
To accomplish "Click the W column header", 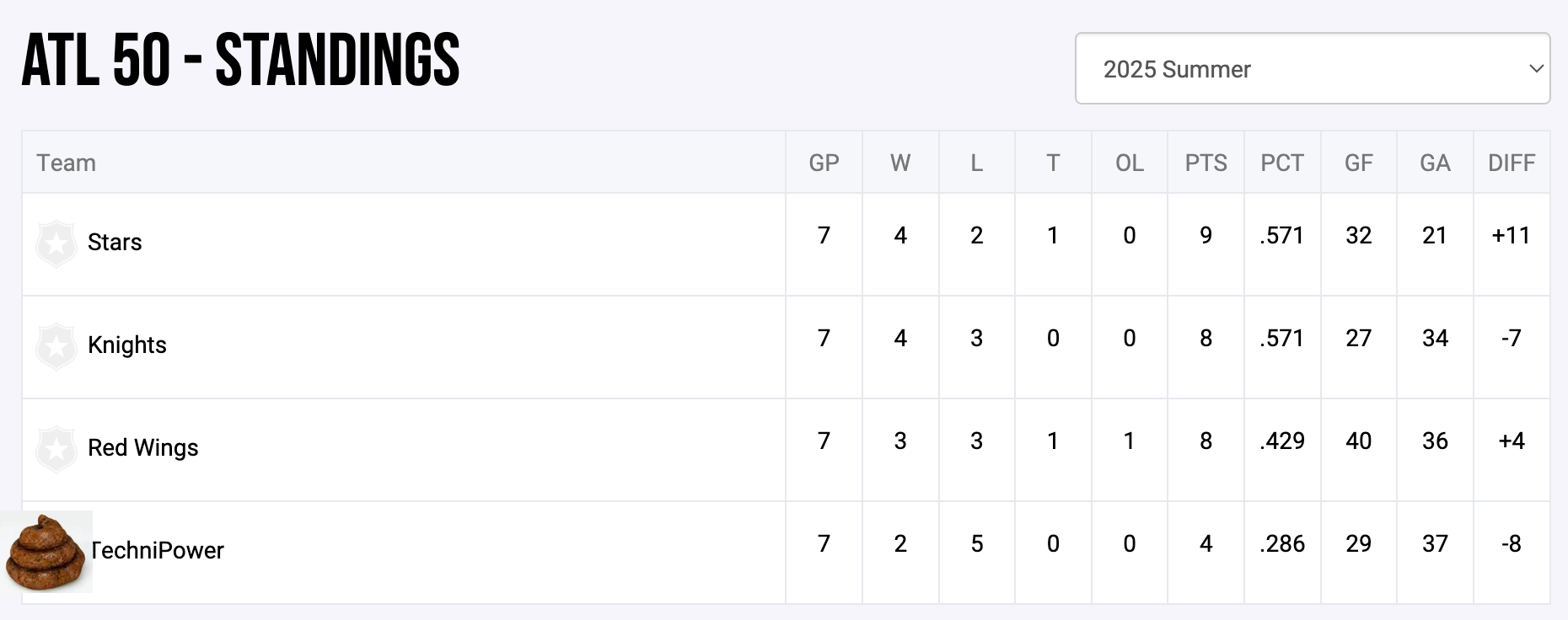I will coord(900,163).
